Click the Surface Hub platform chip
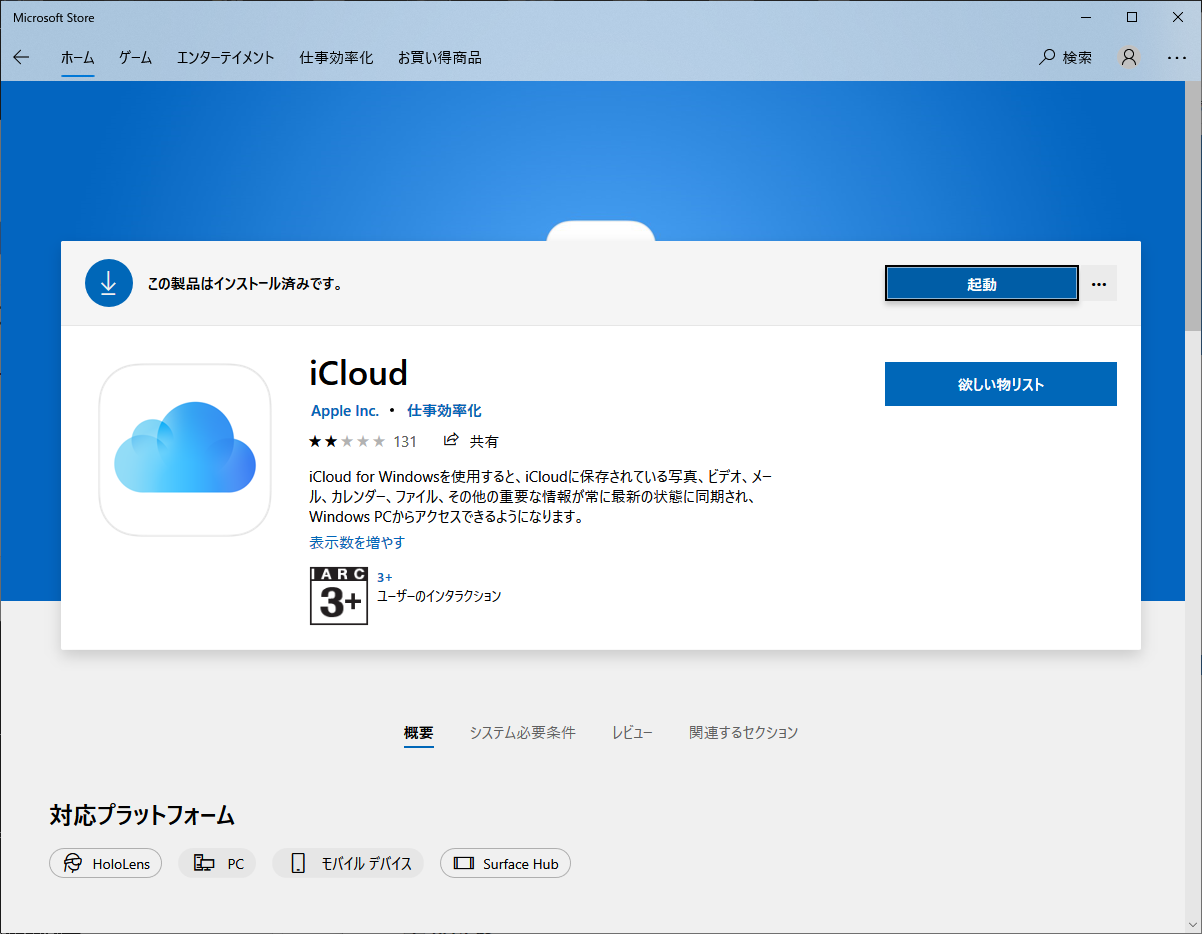This screenshot has width=1202, height=934. point(505,863)
